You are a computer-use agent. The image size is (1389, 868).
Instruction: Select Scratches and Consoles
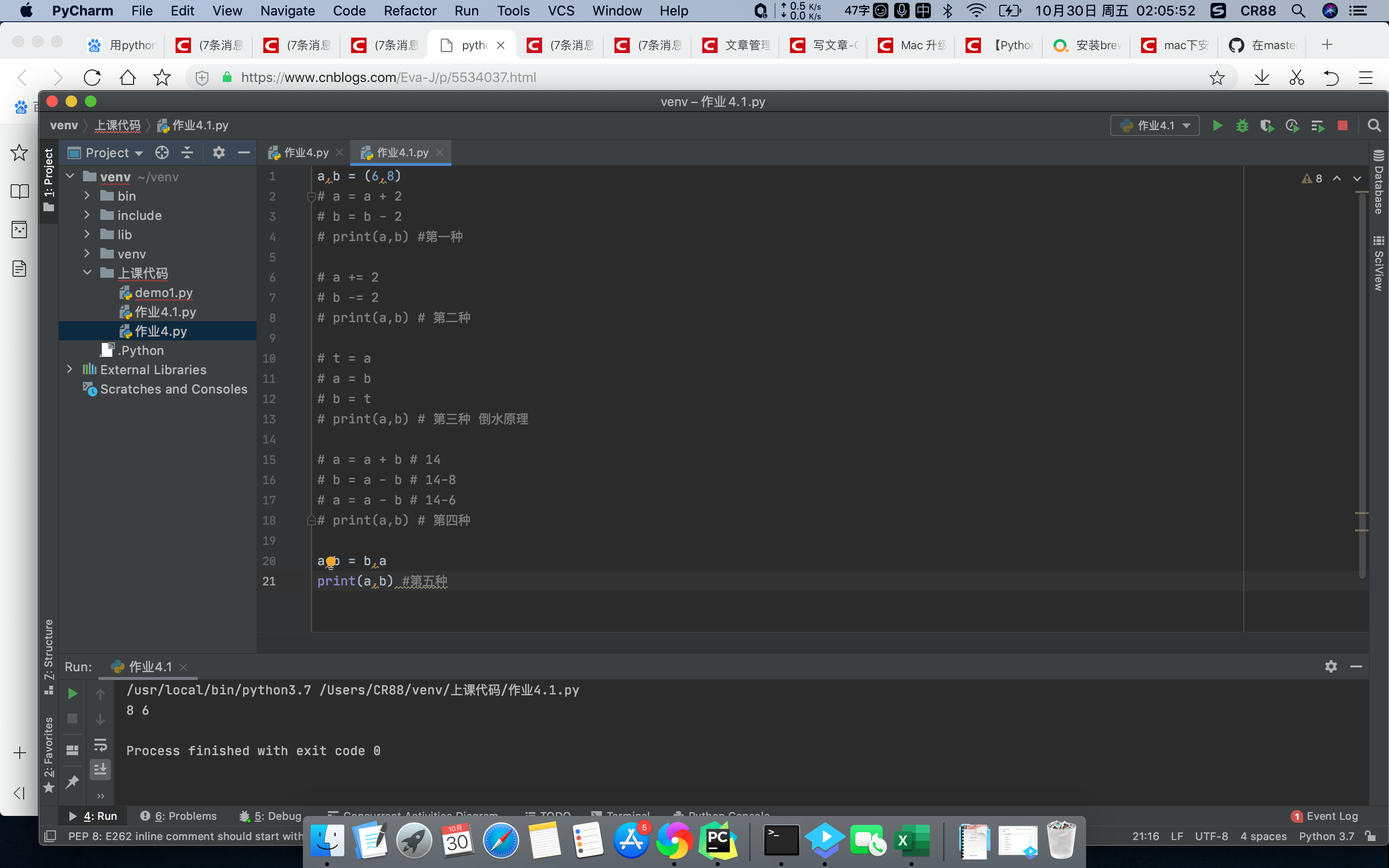click(173, 389)
